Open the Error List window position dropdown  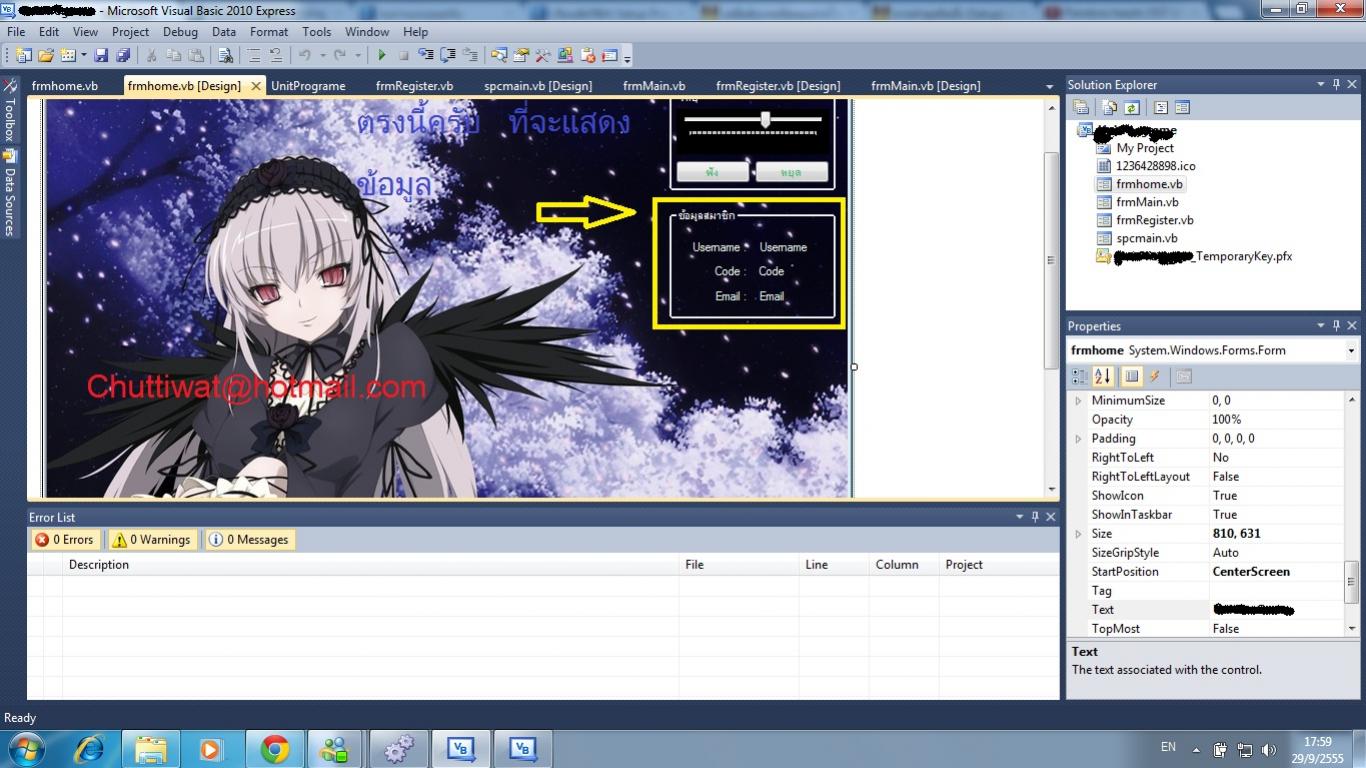[x=1020, y=517]
